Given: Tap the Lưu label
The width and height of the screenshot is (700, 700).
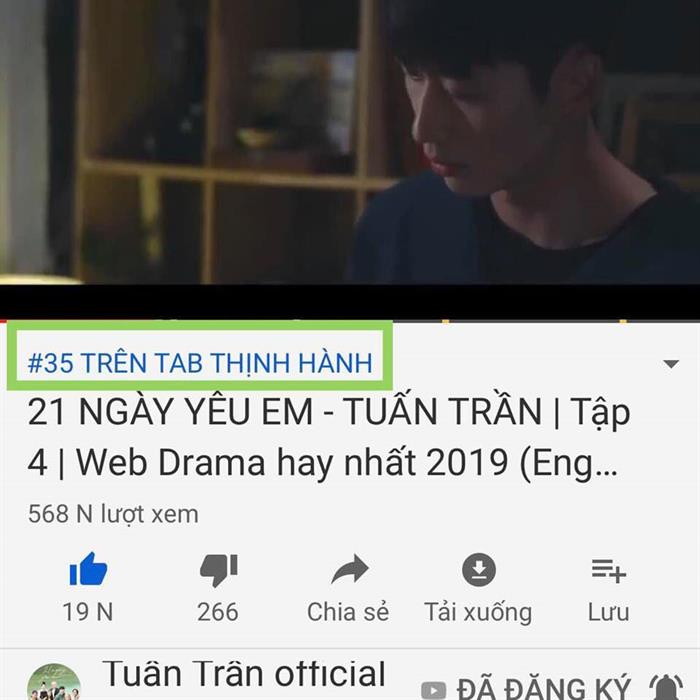Looking at the screenshot, I should click(608, 612).
